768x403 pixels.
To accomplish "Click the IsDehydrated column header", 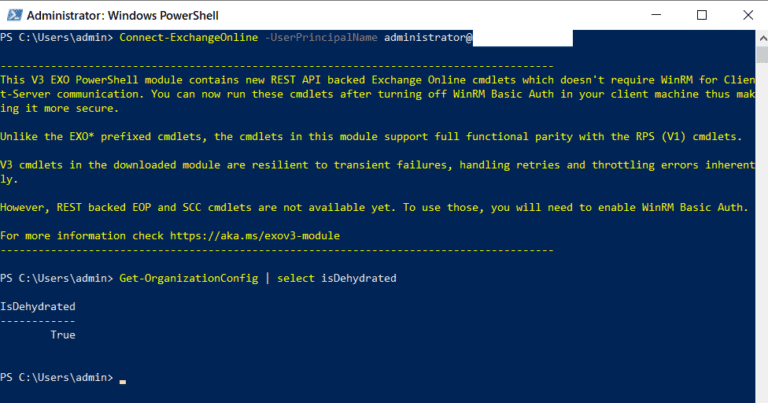I will [x=38, y=307].
